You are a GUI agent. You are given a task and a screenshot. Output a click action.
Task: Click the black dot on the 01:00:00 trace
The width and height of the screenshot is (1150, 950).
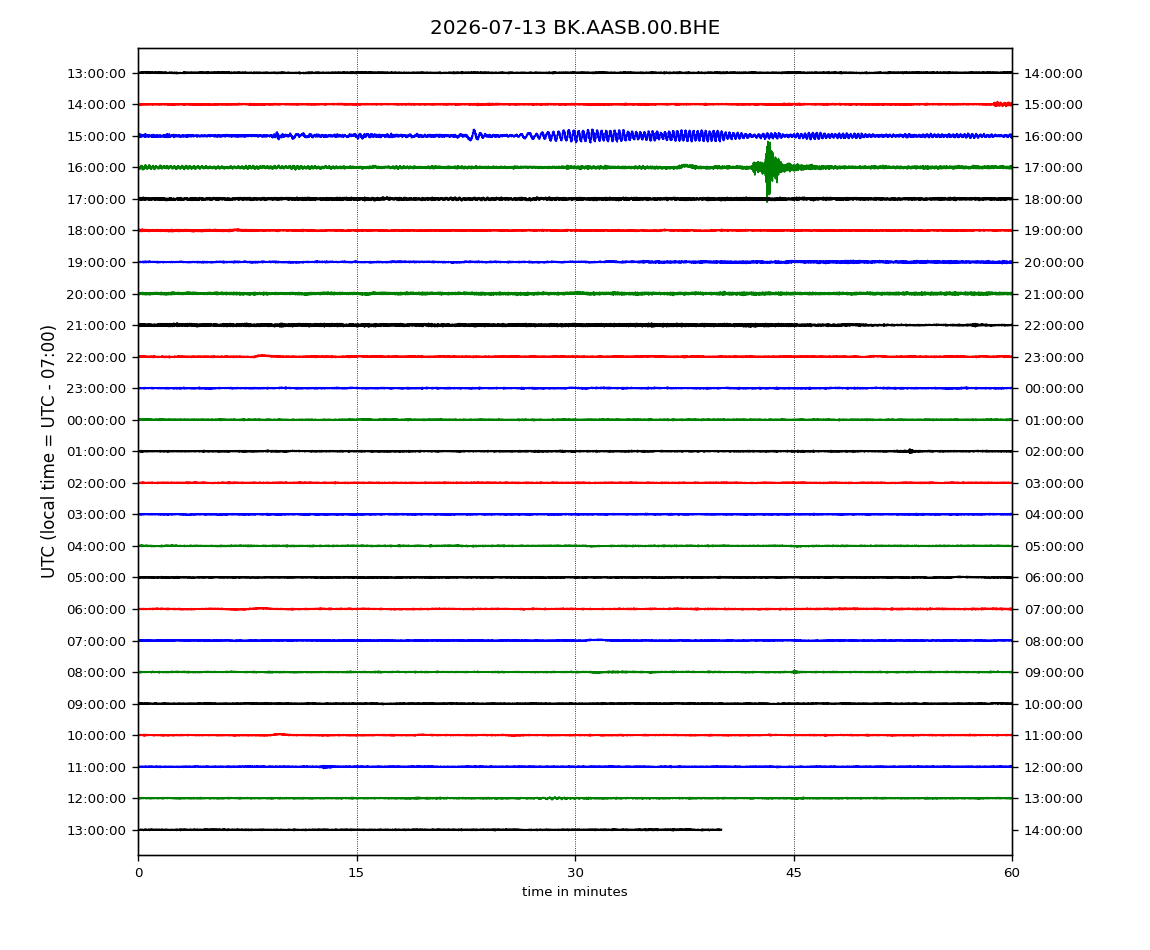[910, 451]
